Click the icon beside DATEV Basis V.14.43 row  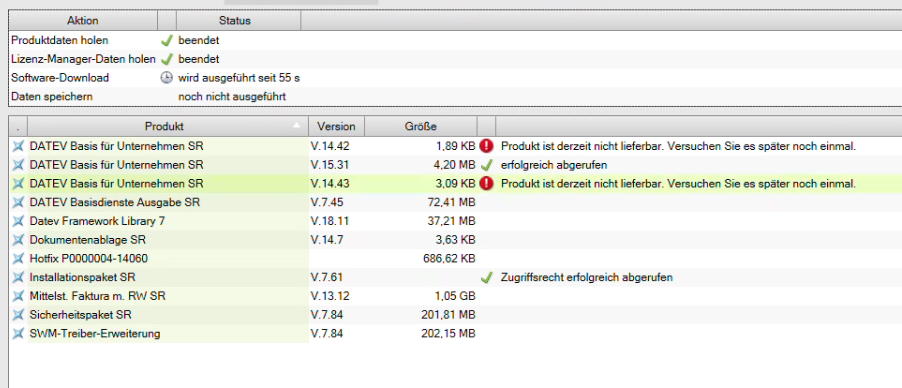[18, 184]
